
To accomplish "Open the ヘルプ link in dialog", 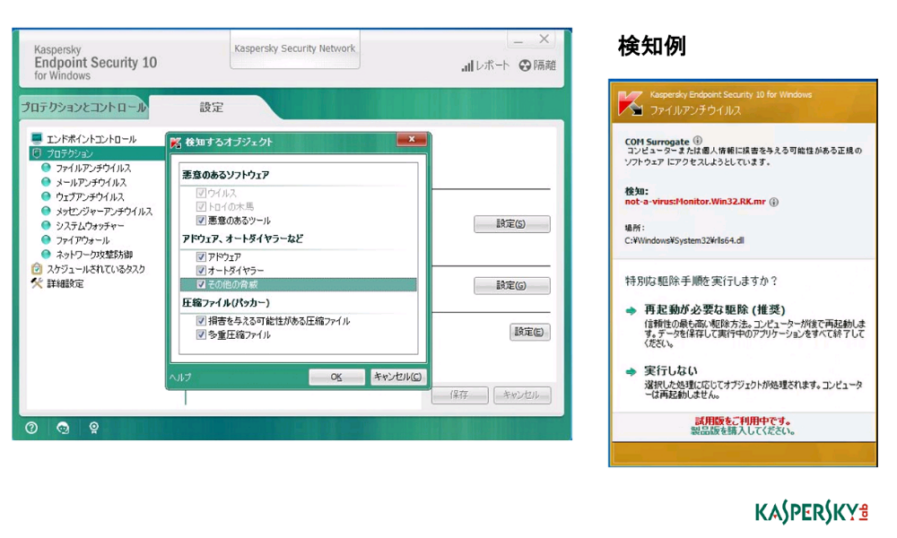I will point(180,377).
